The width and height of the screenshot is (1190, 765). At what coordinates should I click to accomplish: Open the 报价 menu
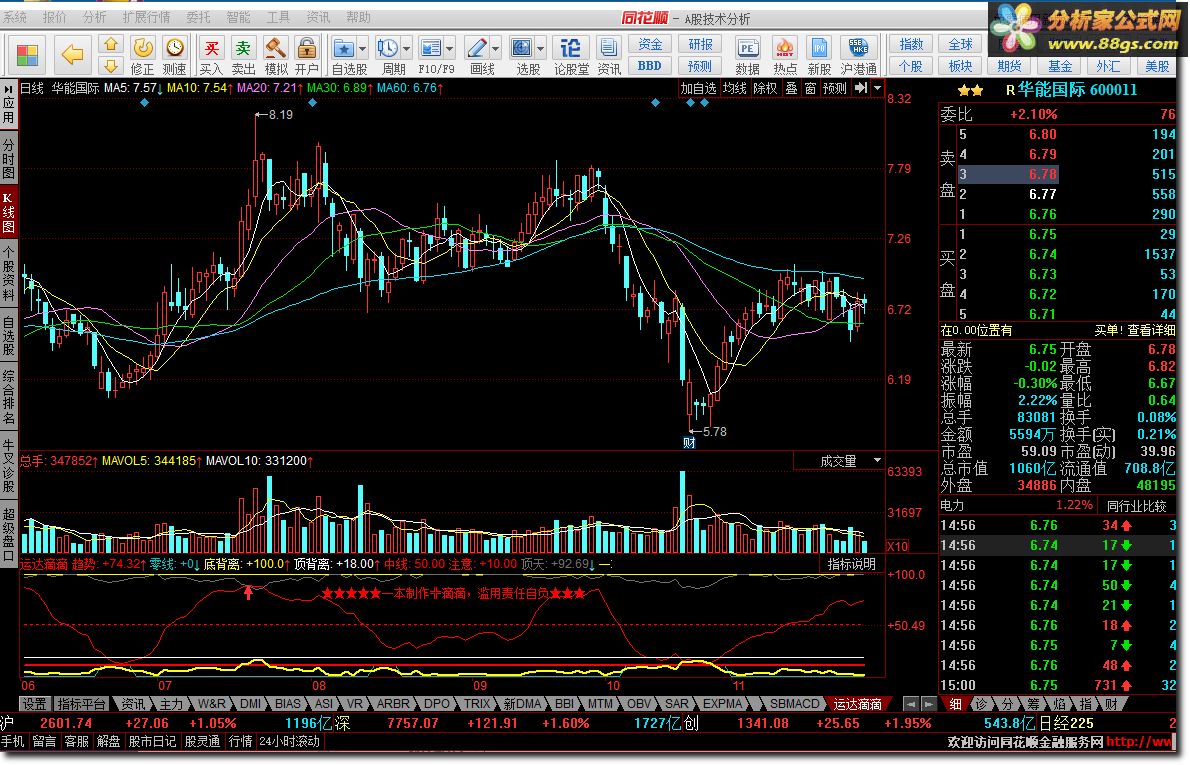(x=55, y=17)
